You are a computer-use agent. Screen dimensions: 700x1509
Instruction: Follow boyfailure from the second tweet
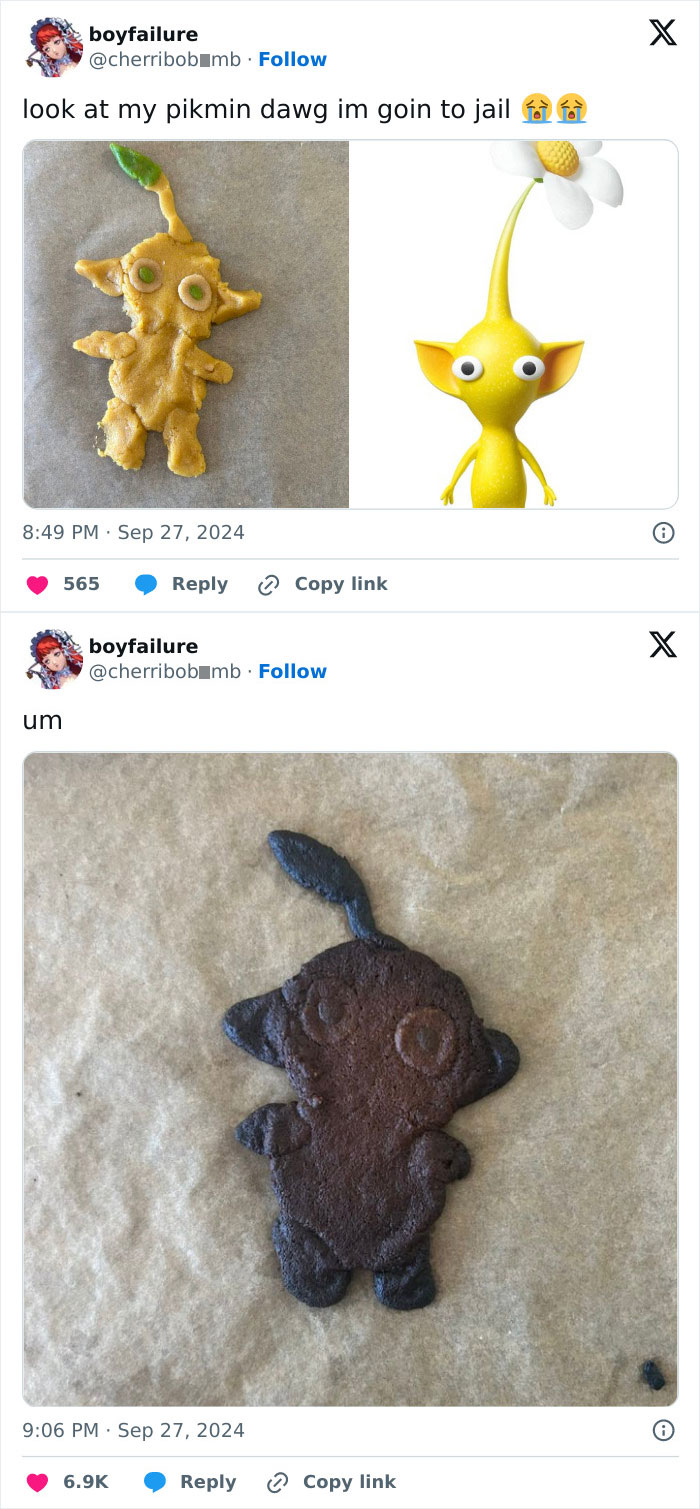point(292,671)
